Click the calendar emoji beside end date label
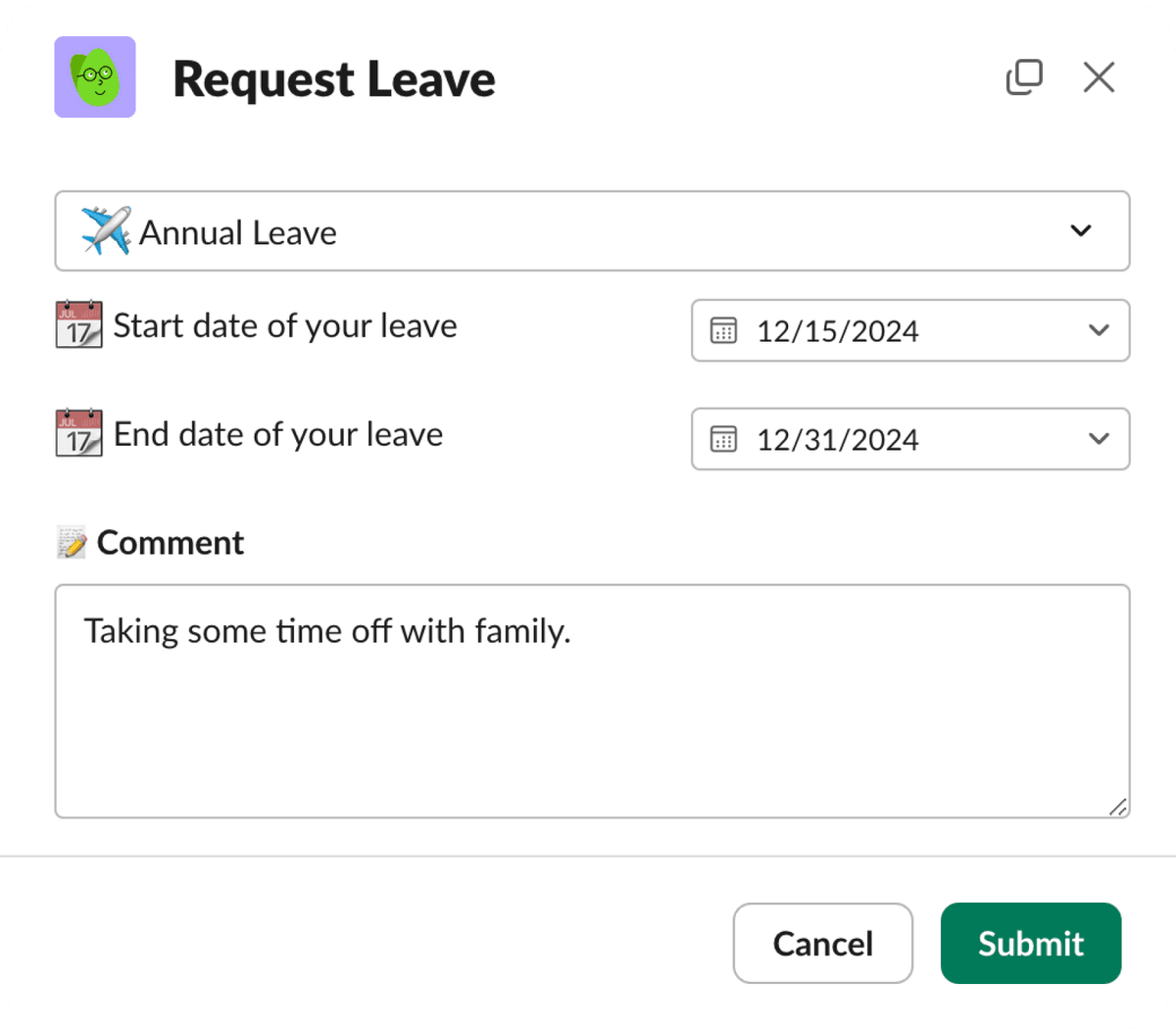The image size is (1176, 1030). [x=78, y=433]
